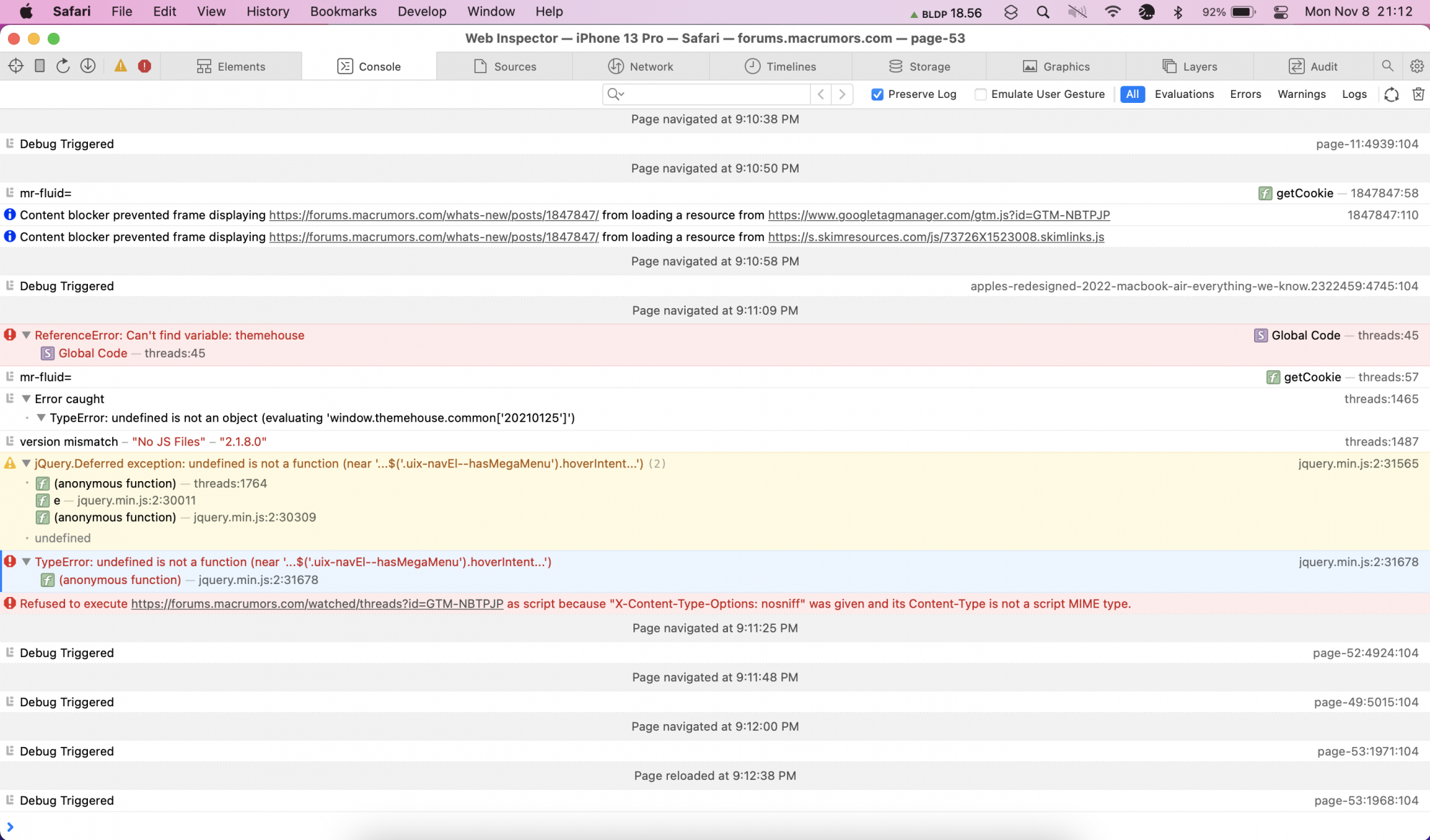Open the googletagmanager gtm.js link
This screenshot has width=1430, height=840.
point(939,215)
